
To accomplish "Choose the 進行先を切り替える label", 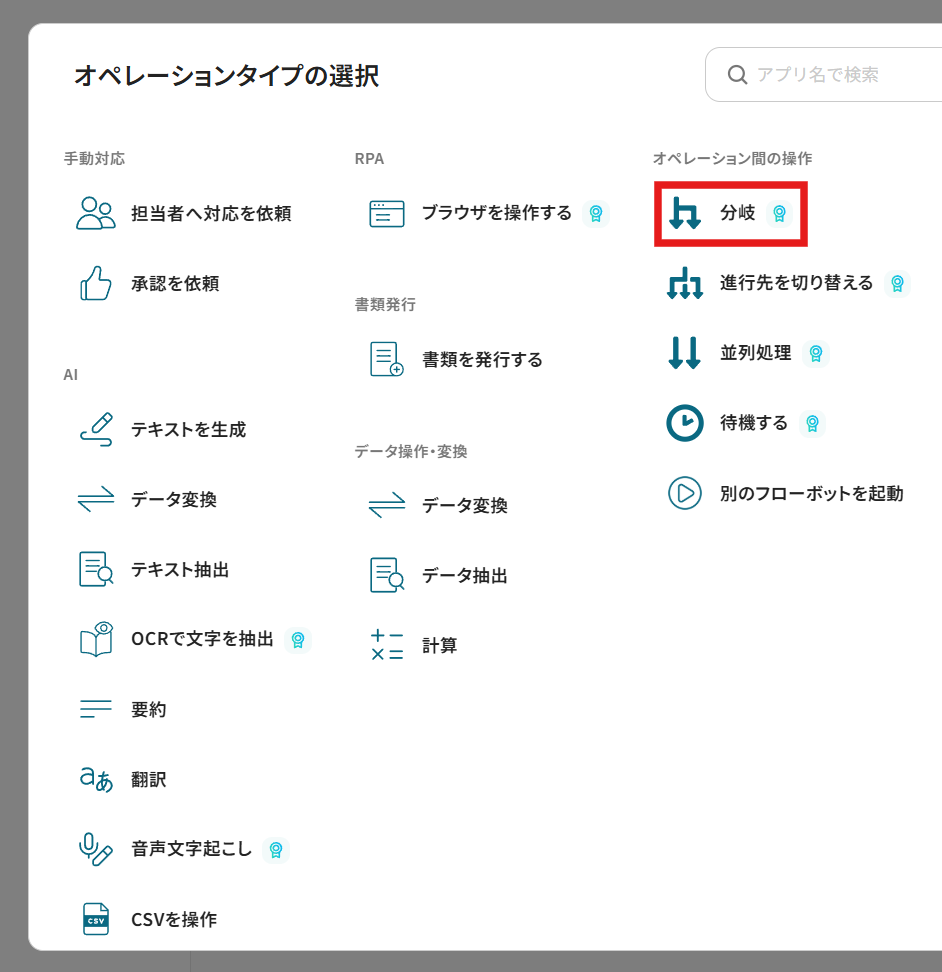I will [796, 283].
